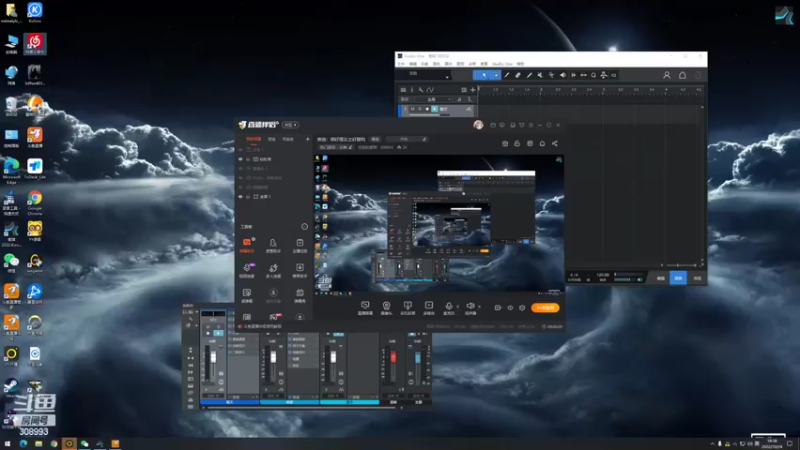Select the Eraser tool in Studio One toolbar
Screen dimensions: 800x450
(x=518, y=75)
